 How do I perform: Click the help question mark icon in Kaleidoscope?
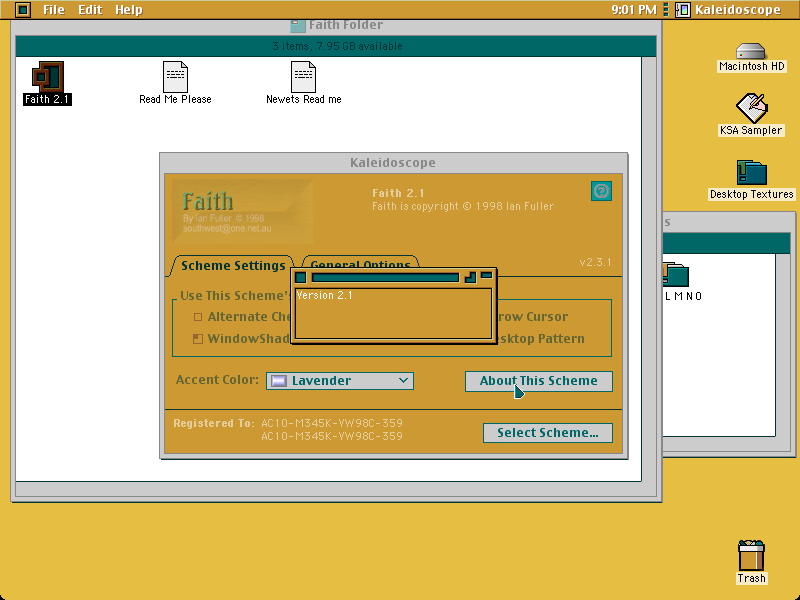coord(601,191)
